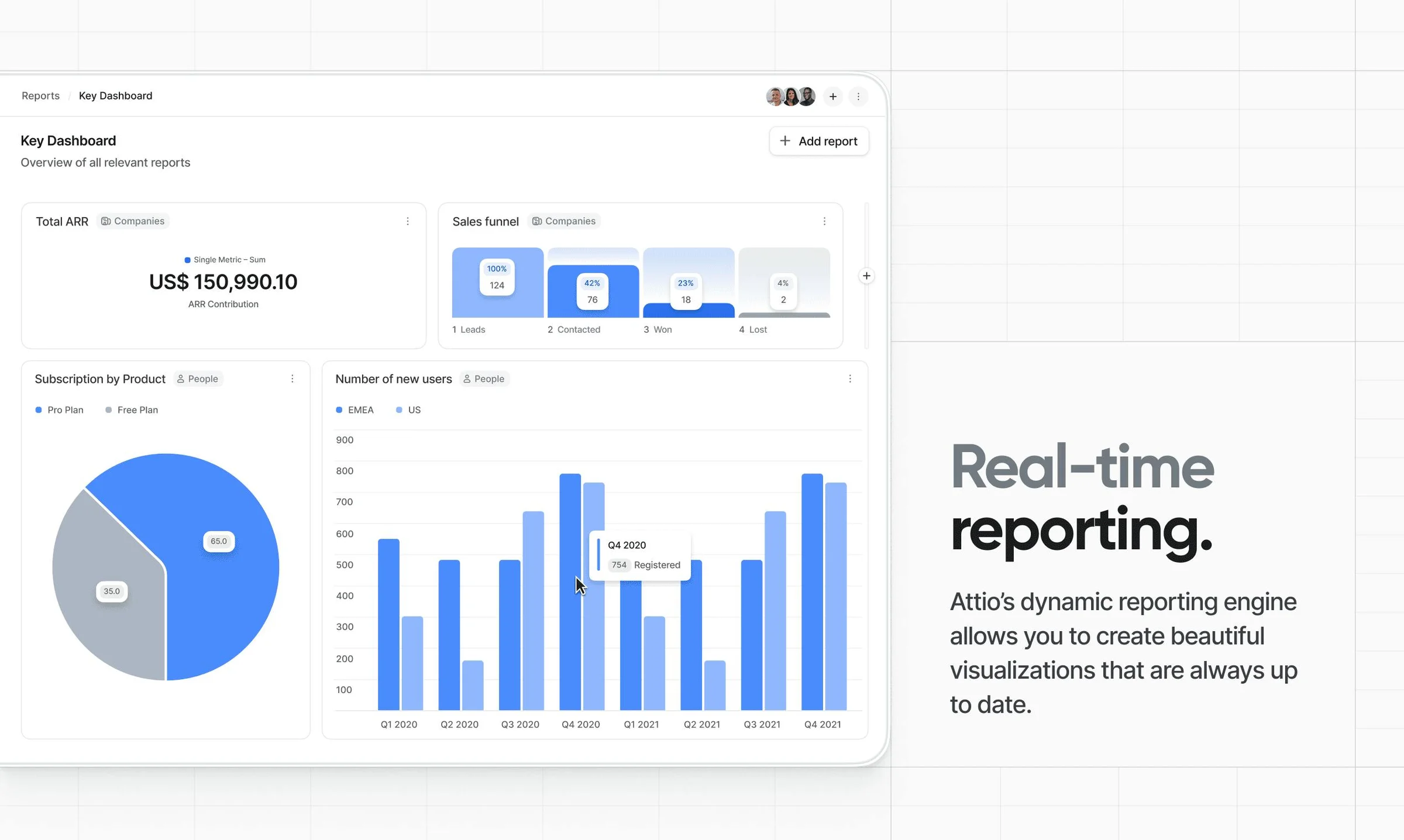Click the middle user avatar in header
Screen dimensions: 1404x840
click(x=791, y=97)
